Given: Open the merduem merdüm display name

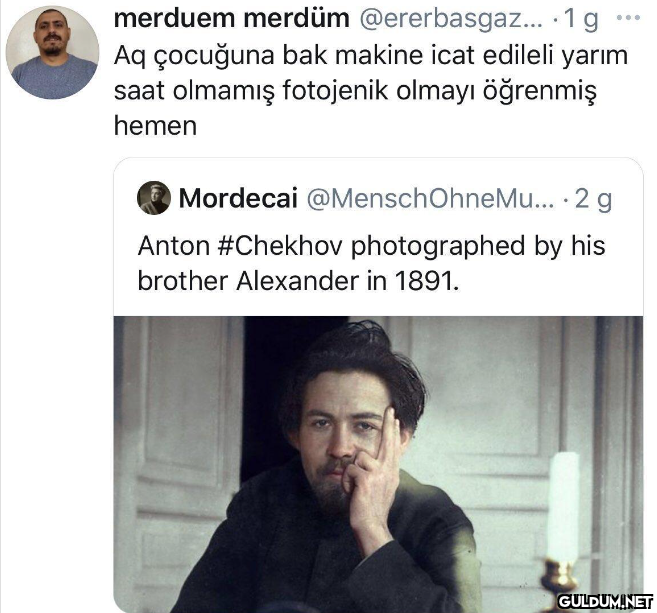Looking at the screenshot, I should tap(231, 19).
